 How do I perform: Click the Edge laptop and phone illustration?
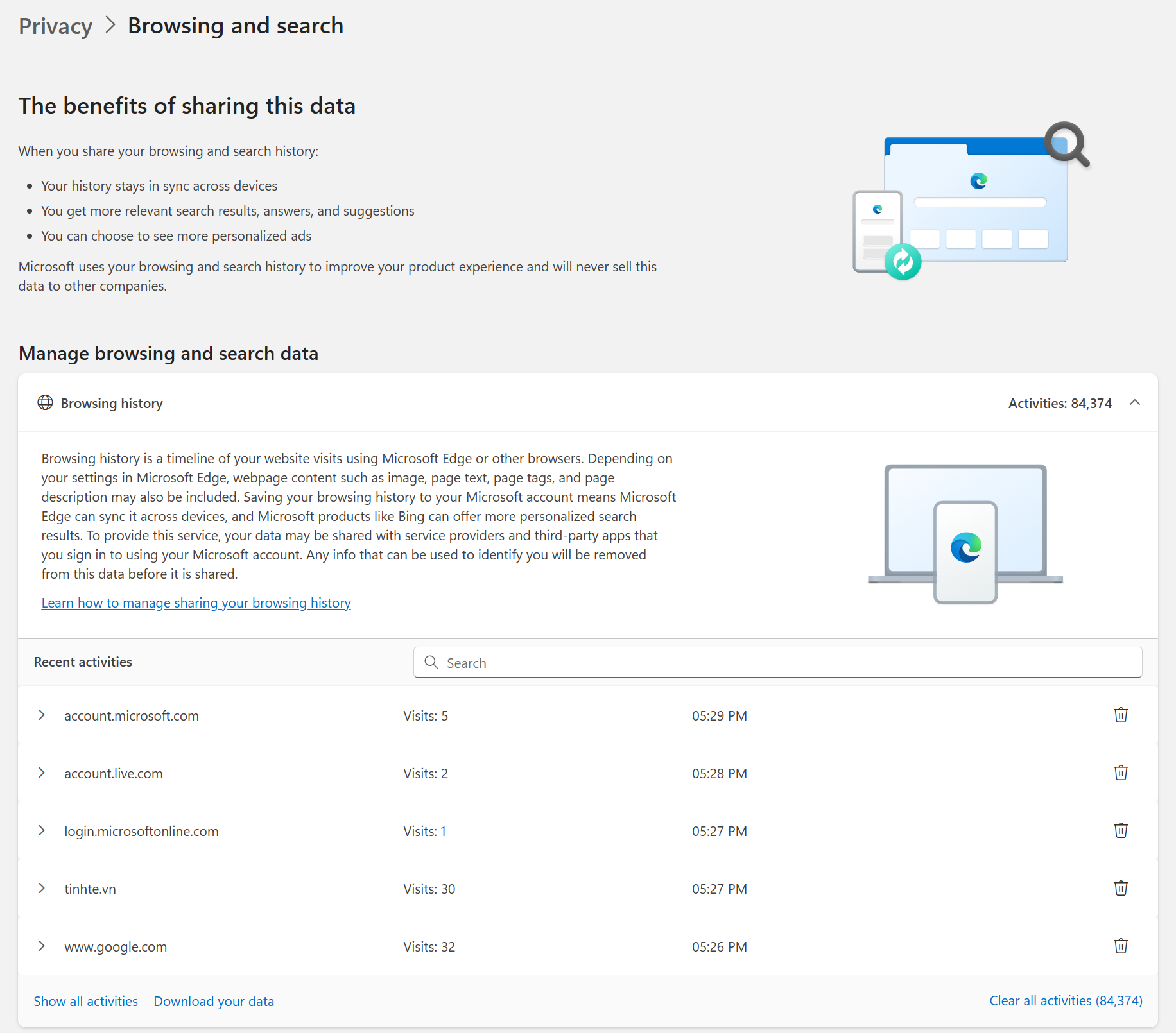tap(965, 534)
